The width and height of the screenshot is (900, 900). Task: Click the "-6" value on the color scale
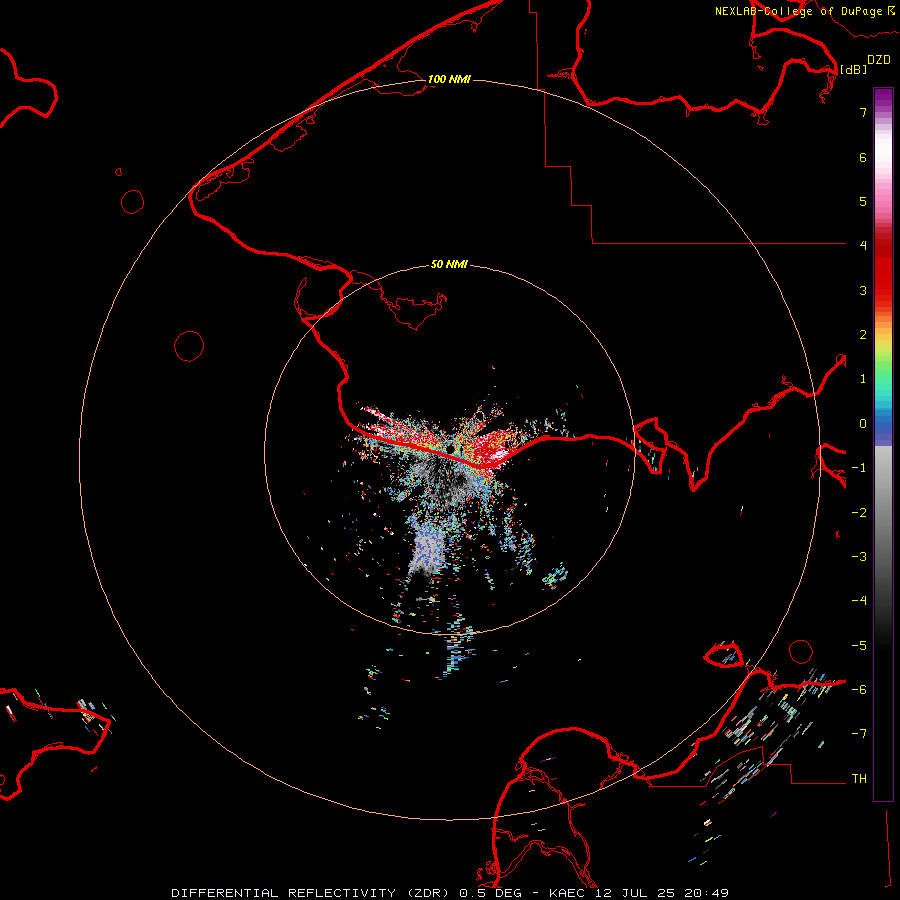[859, 690]
